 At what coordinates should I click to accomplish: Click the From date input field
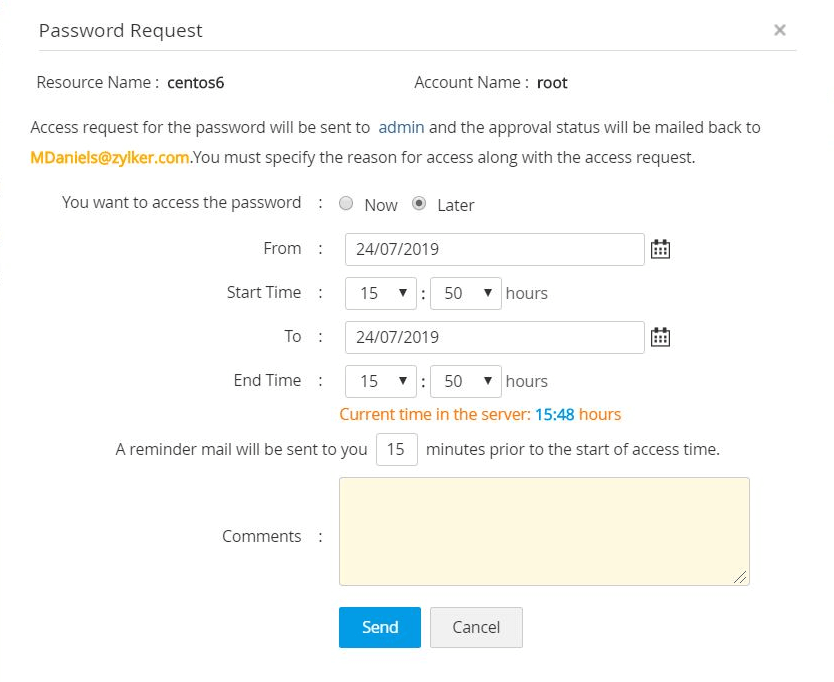tap(494, 249)
